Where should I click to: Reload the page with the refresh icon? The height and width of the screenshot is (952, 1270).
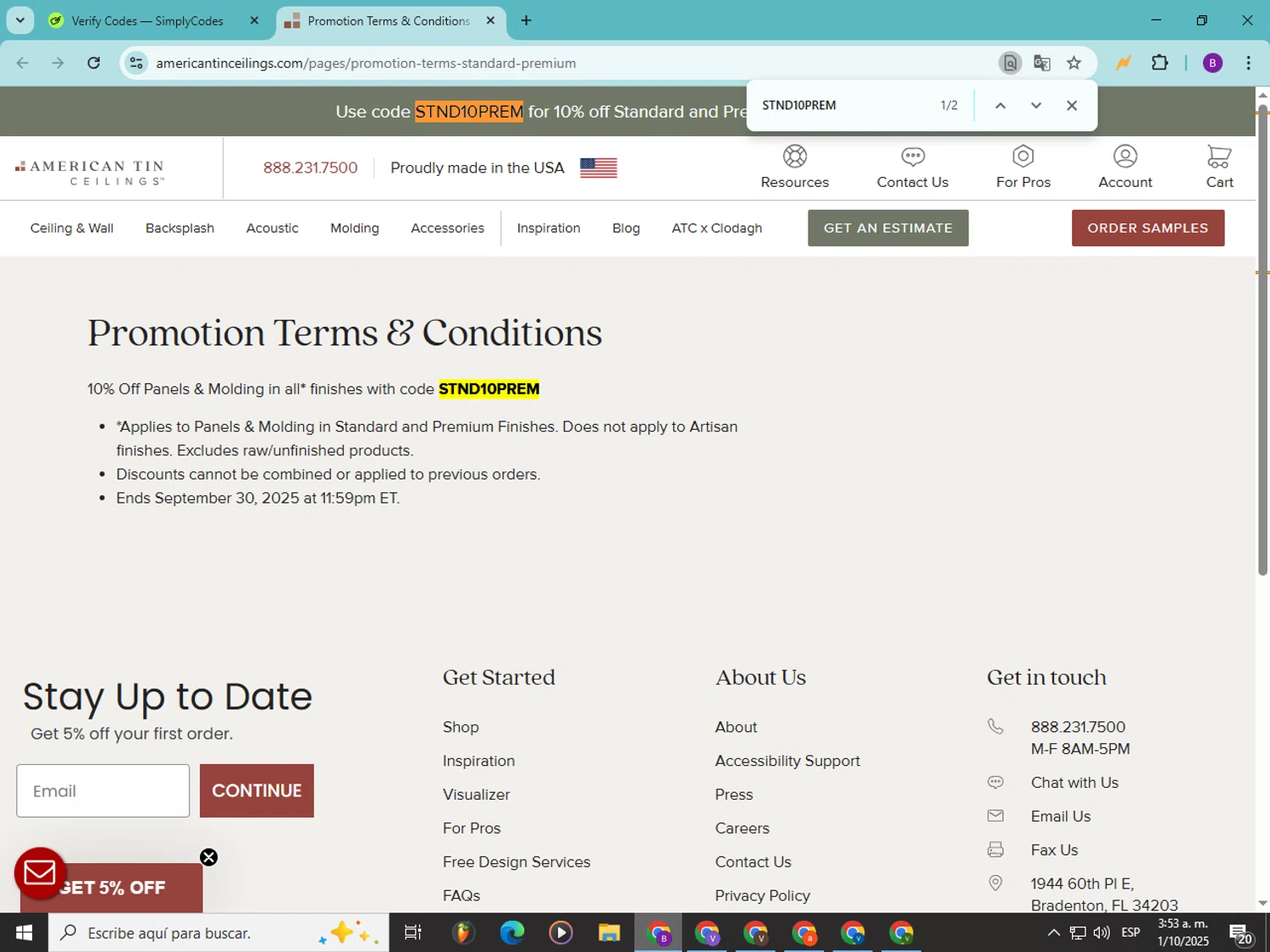click(x=94, y=63)
